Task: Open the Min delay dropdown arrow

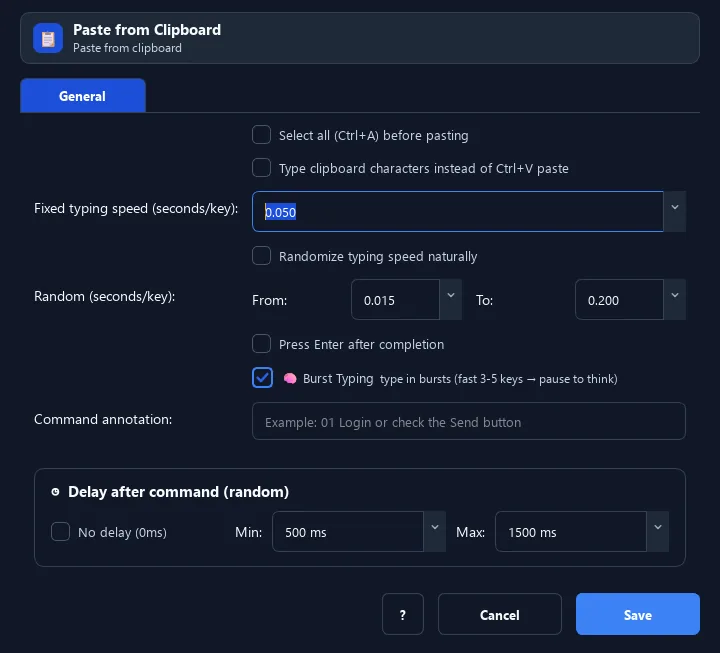Action: pyautogui.click(x=434, y=531)
